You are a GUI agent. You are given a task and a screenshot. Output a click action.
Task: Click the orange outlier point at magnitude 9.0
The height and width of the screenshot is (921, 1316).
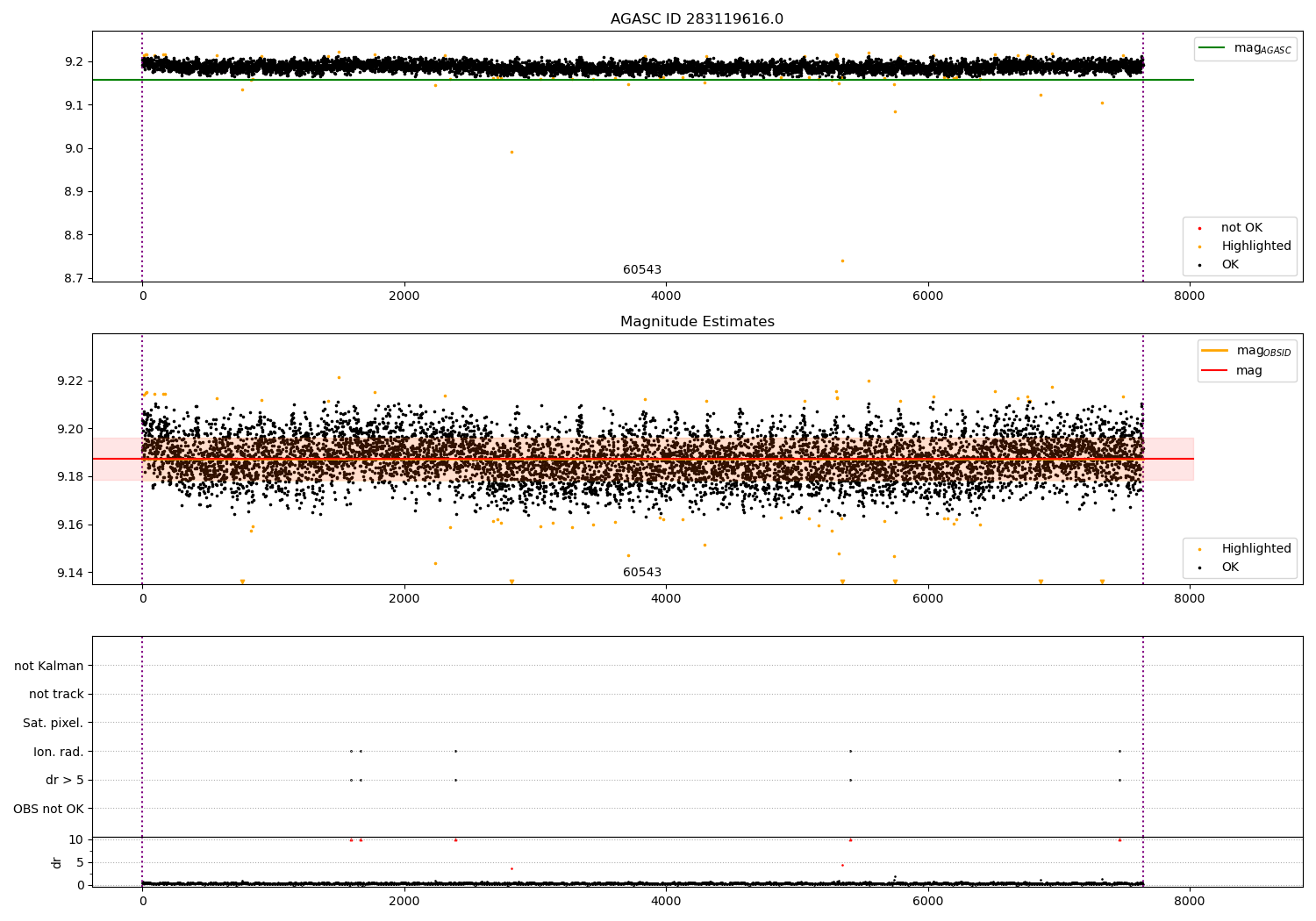511,152
